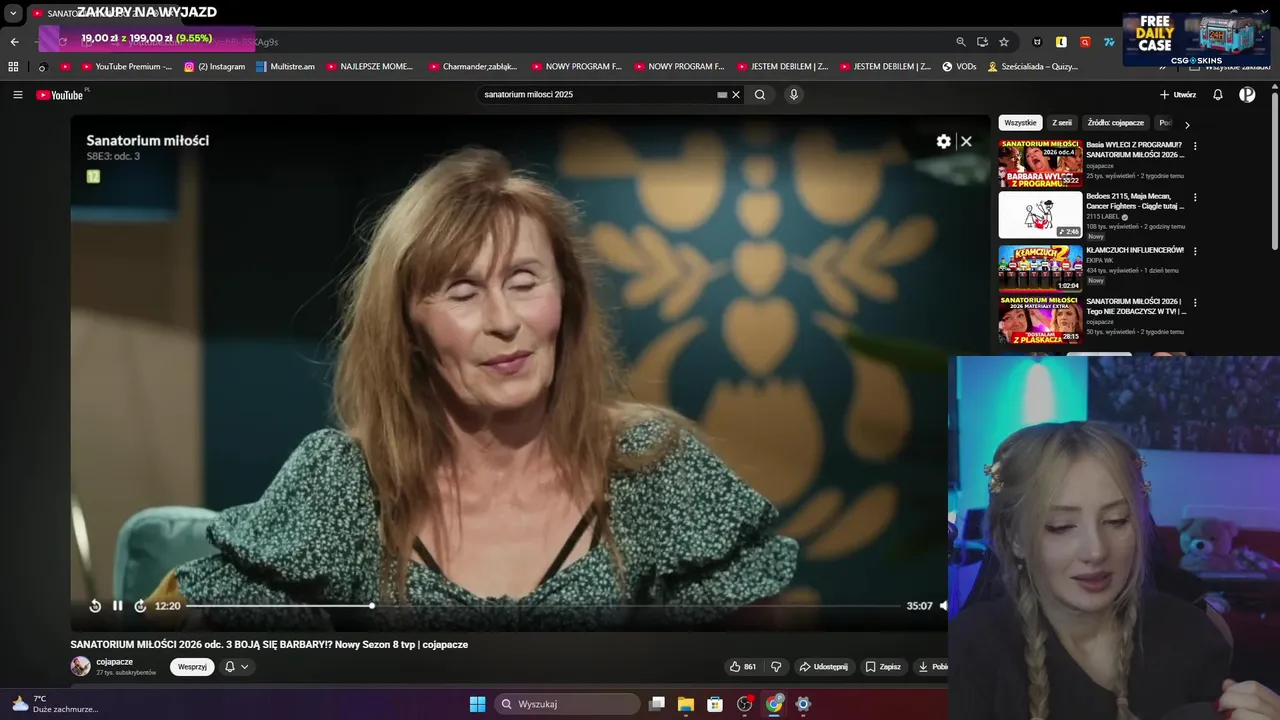The image size is (1280, 720).
Task: Select the Z serii filter chip
Action: click(1062, 123)
